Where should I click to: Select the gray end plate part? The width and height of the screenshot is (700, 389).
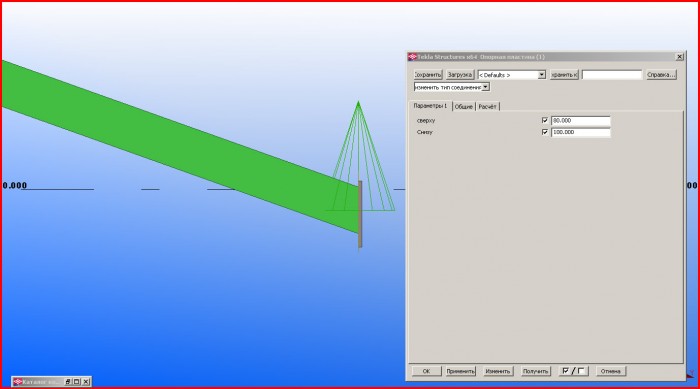tap(360, 214)
